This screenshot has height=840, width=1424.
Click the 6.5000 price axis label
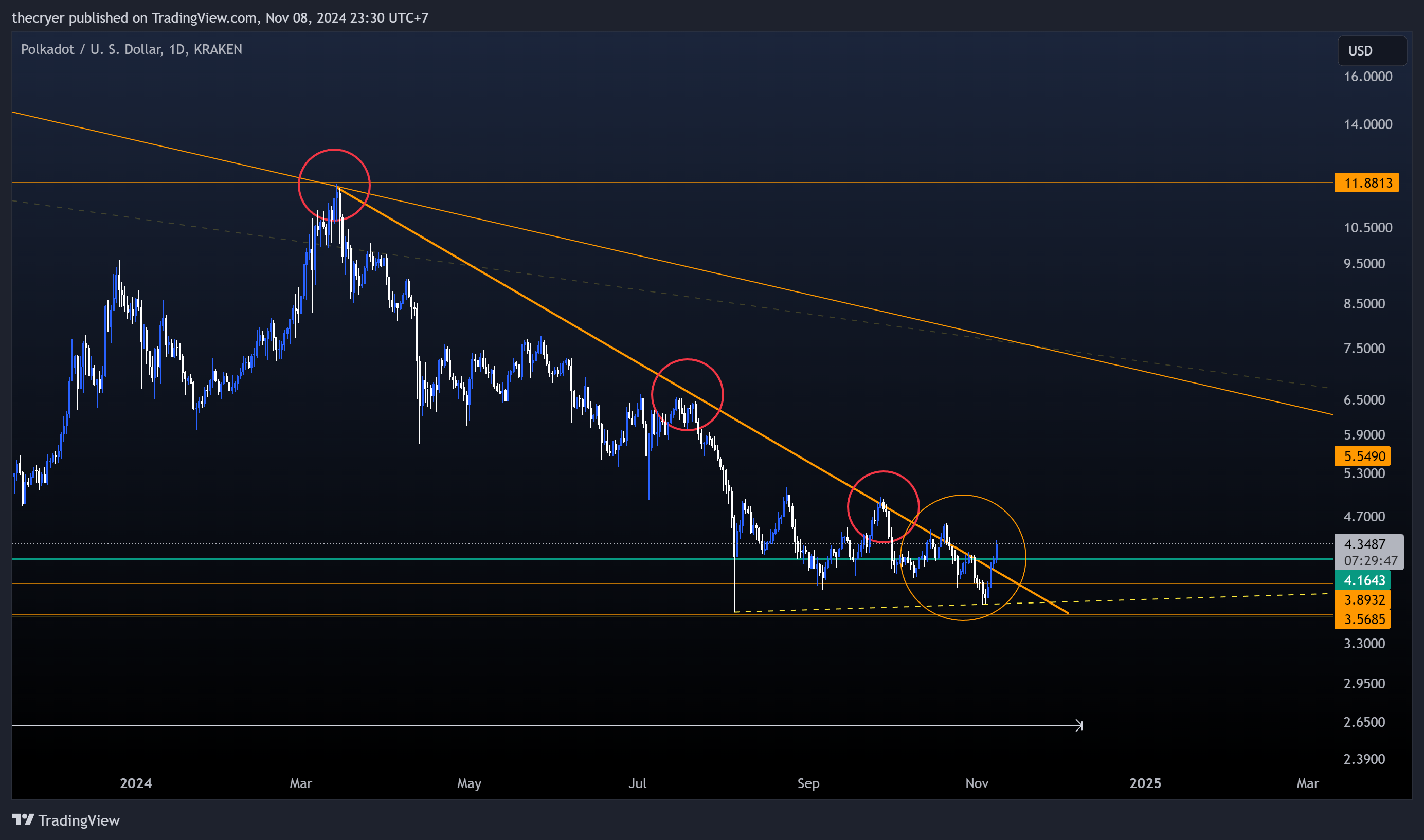click(1364, 399)
